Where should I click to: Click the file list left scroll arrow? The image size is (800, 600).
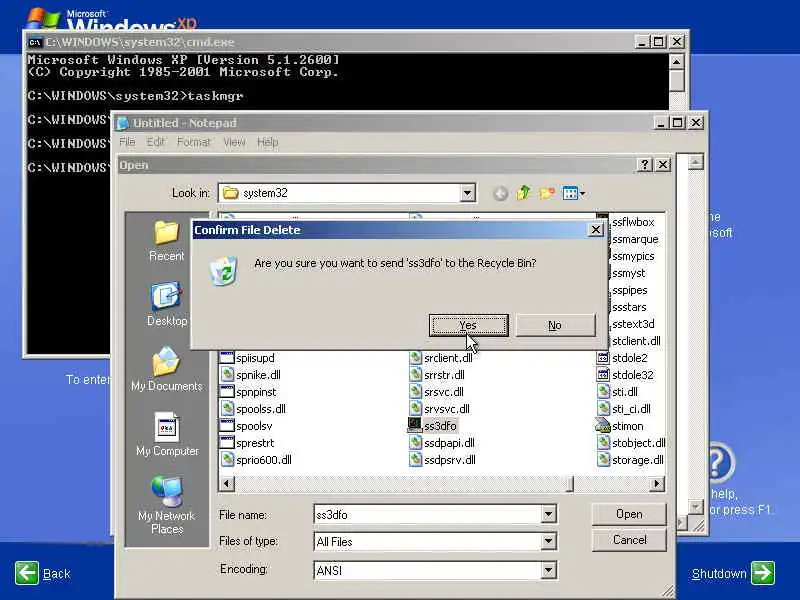pyautogui.click(x=227, y=483)
